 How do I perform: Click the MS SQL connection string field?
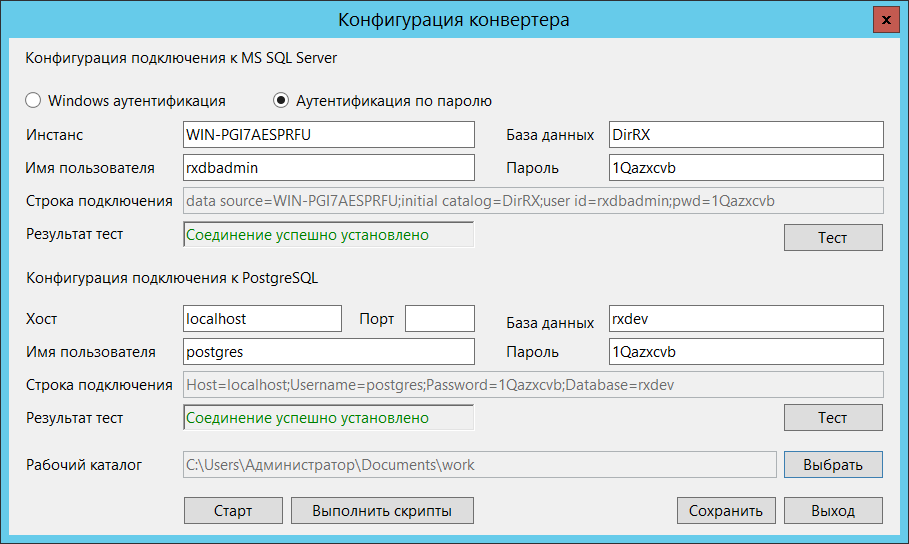(533, 201)
